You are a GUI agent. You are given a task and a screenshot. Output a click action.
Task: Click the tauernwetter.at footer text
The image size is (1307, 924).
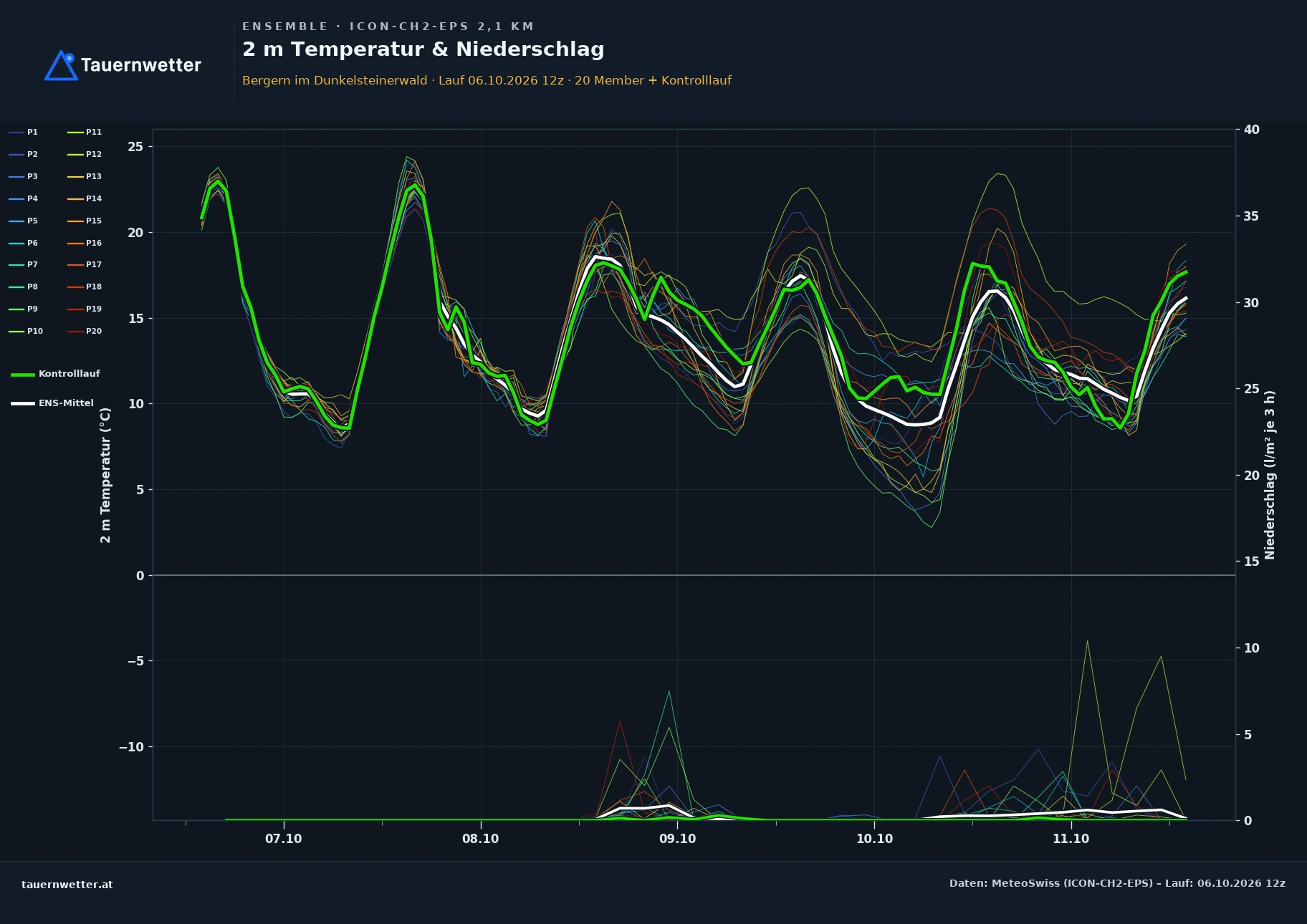(x=67, y=885)
